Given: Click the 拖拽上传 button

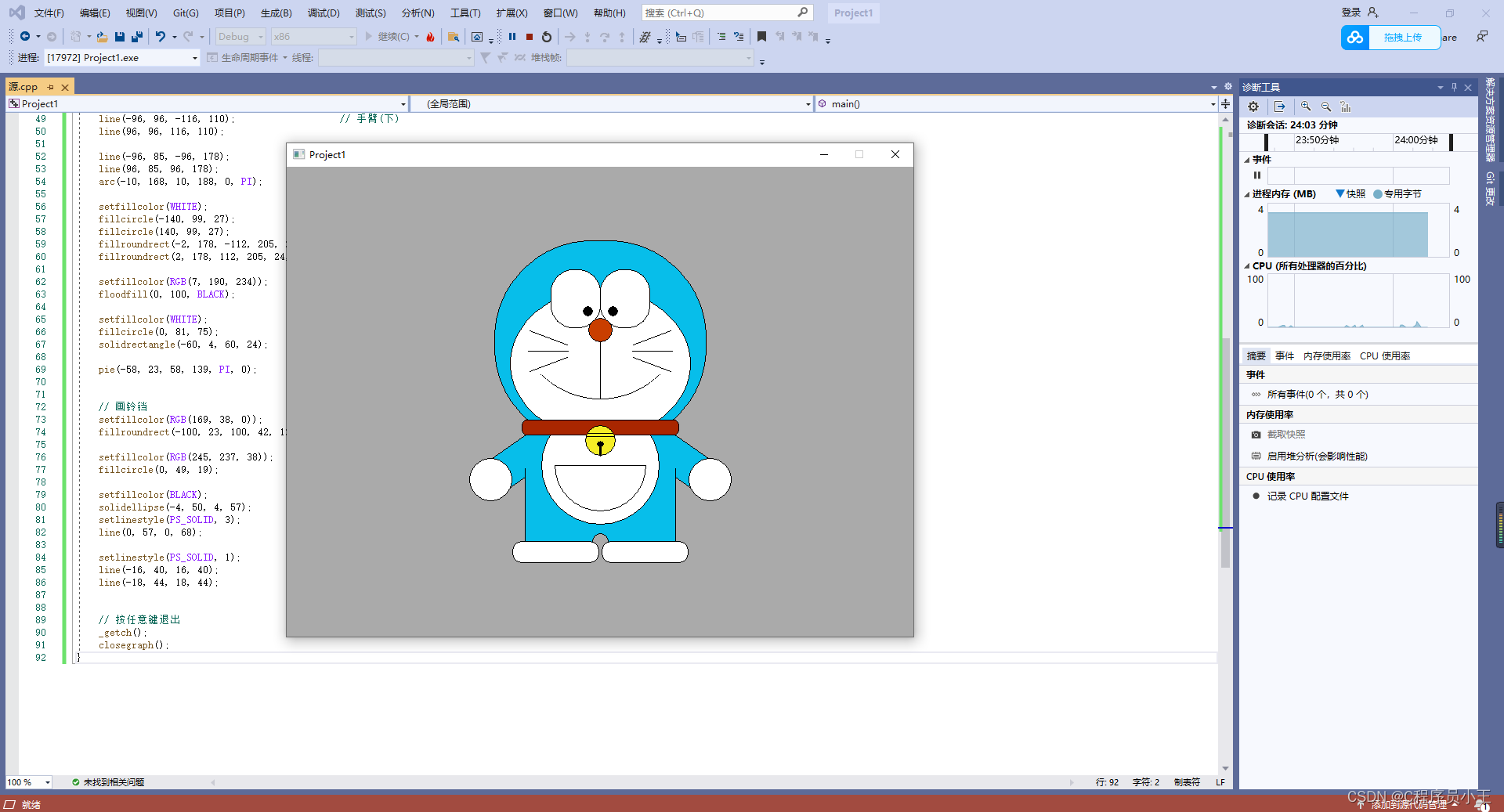Looking at the screenshot, I should click(1403, 37).
